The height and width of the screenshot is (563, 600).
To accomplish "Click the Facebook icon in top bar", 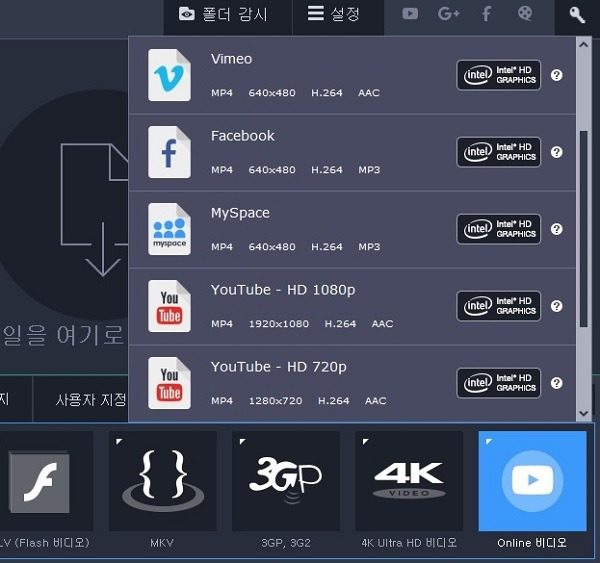I will [x=486, y=14].
